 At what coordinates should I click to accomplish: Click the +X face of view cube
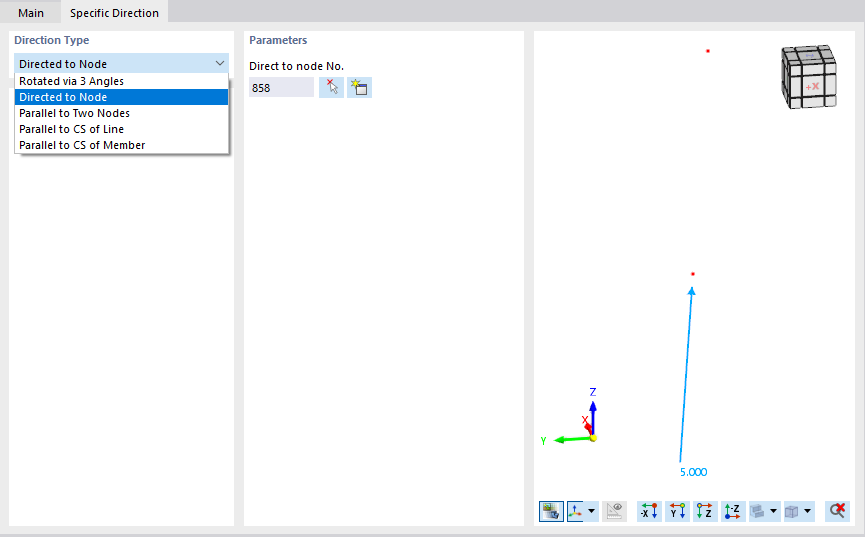(x=812, y=87)
